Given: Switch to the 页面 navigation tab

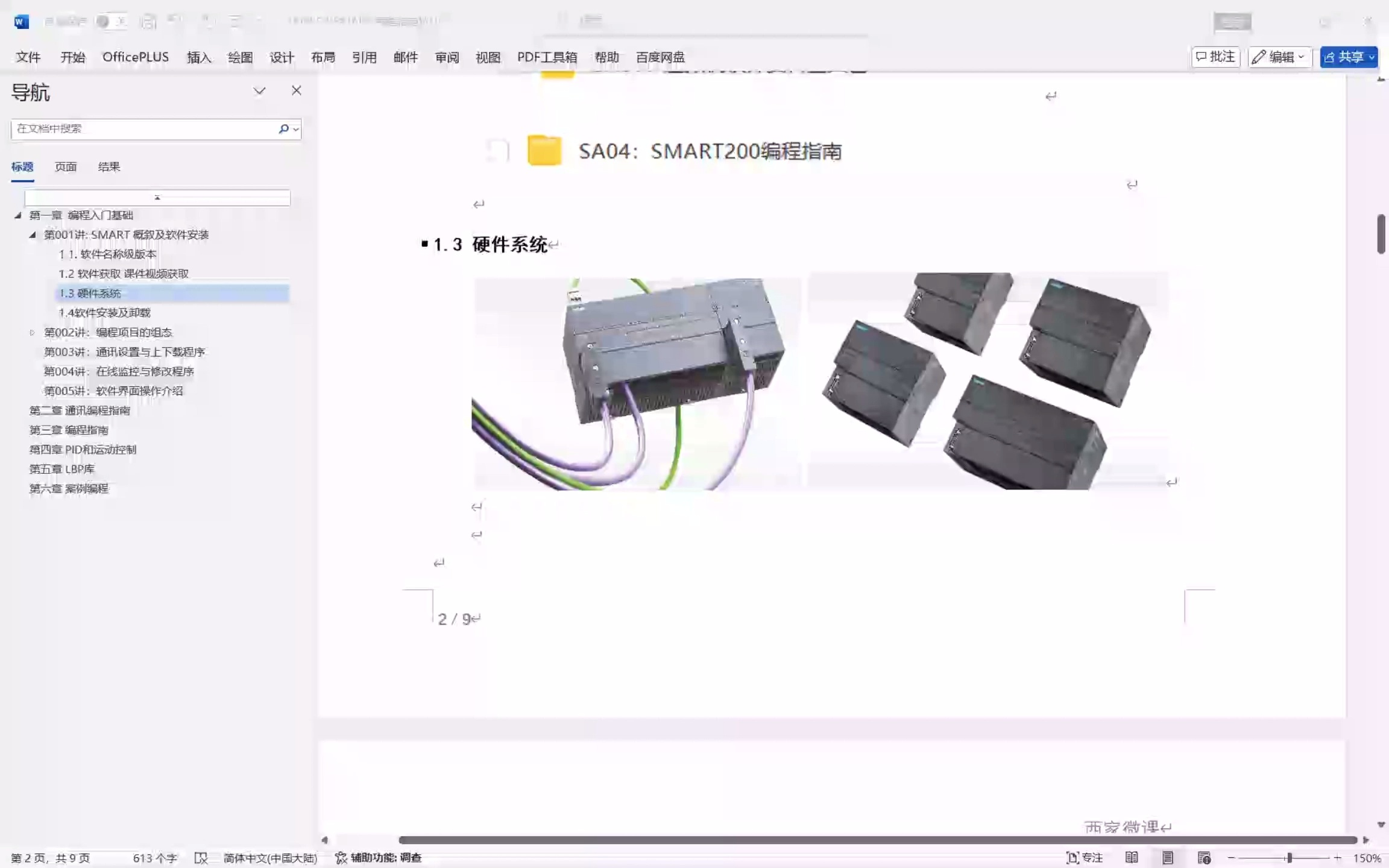Looking at the screenshot, I should (66, 166).
